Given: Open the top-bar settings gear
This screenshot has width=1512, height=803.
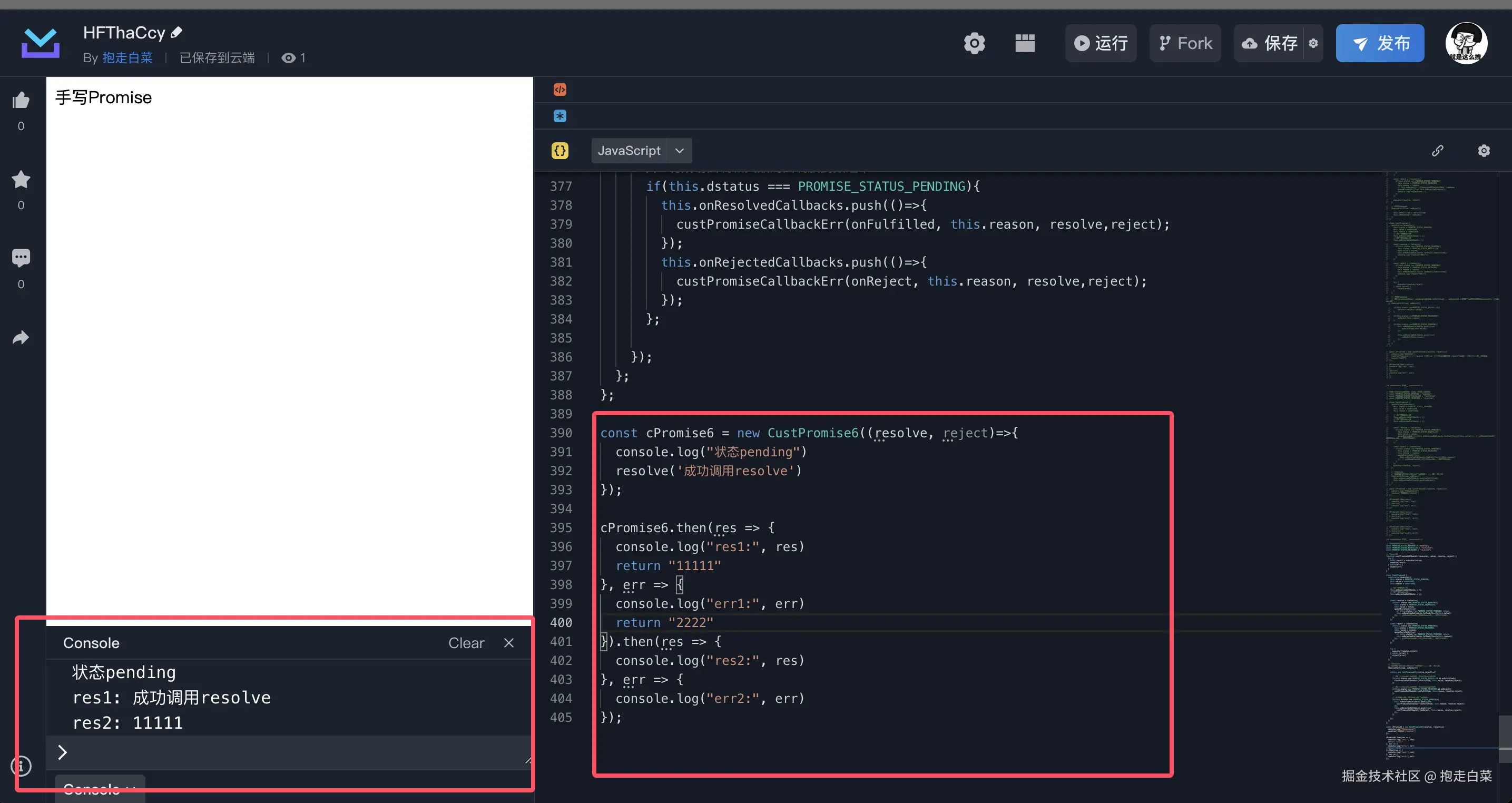Looking at the screenshot, I should 974,43.
